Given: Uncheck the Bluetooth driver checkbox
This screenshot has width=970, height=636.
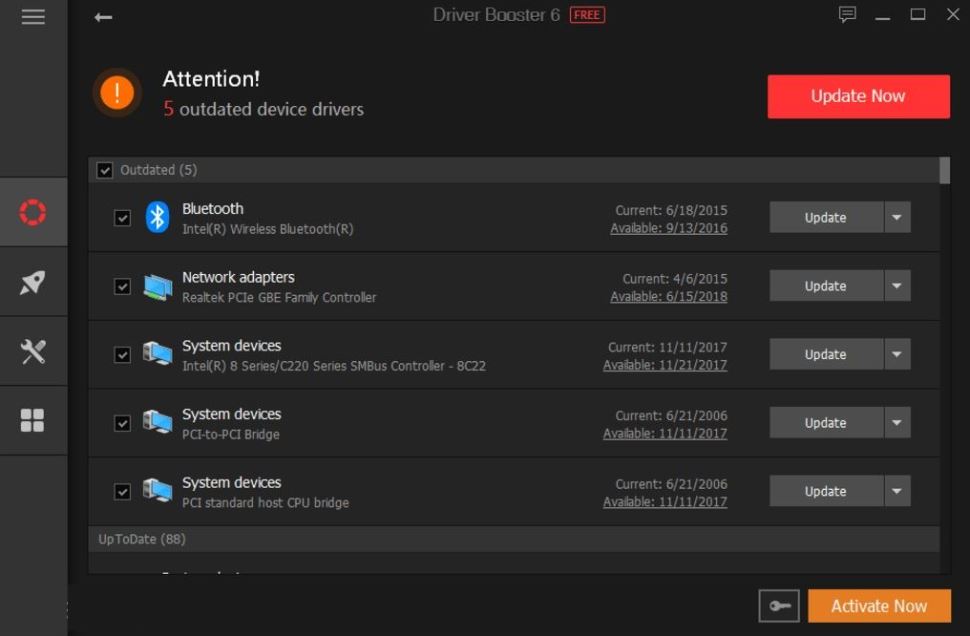Looking at the screenshot, I should point(122,218).
